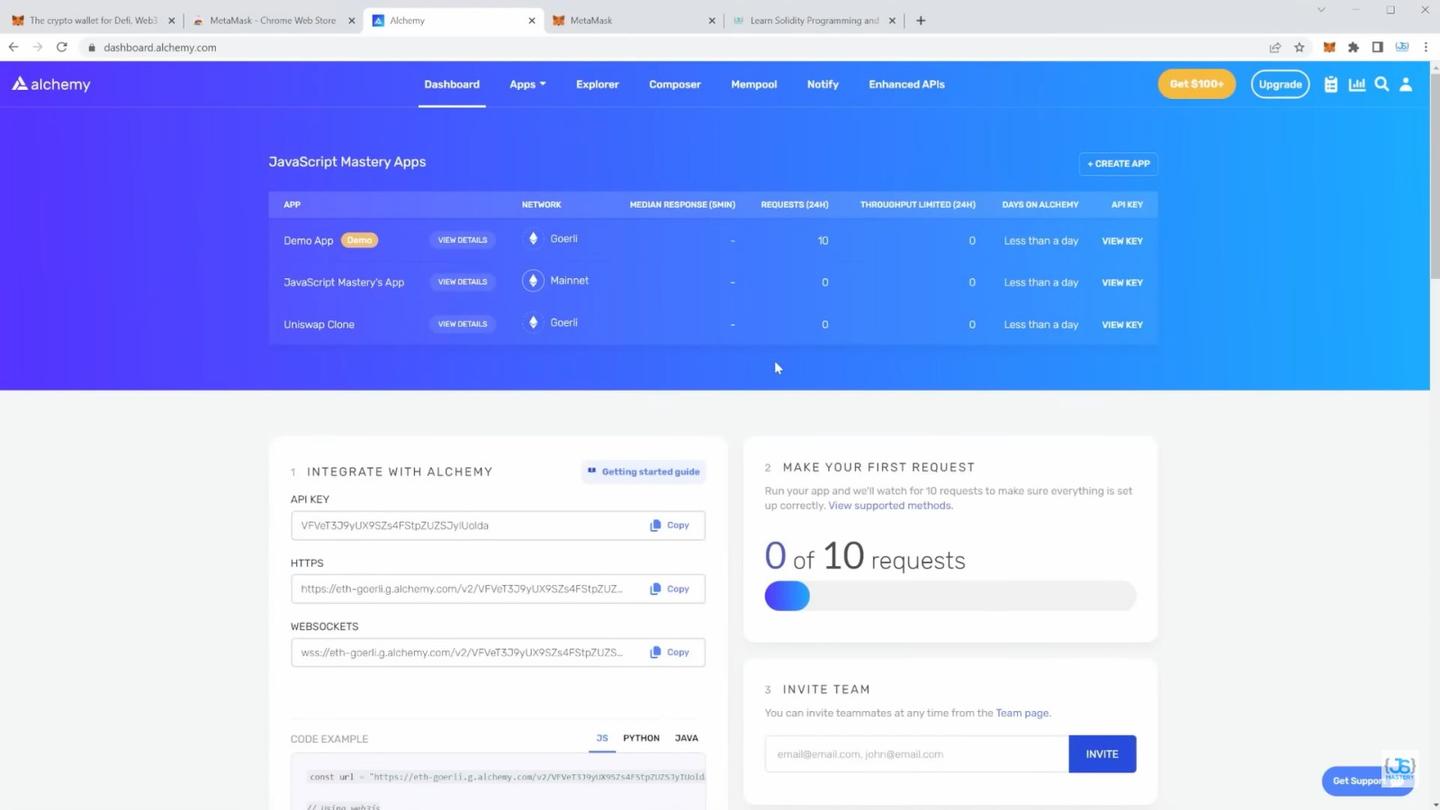Click the invite email input field
The width and height of the screenshot is (1440, 810).
point(916,754)
